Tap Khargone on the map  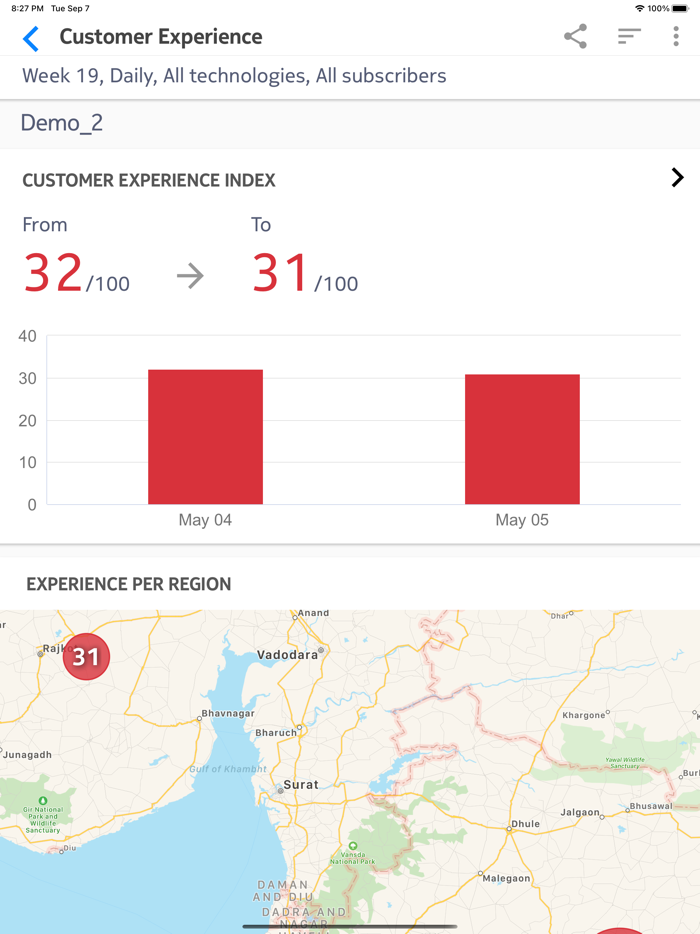(x=583, y=715)
